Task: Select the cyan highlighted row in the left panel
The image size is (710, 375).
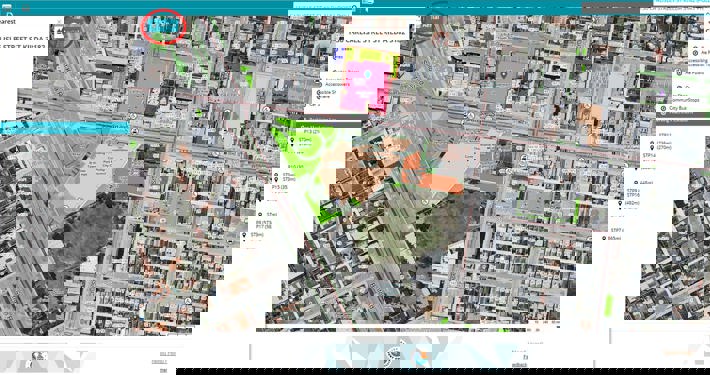Action: click(65, 128)
